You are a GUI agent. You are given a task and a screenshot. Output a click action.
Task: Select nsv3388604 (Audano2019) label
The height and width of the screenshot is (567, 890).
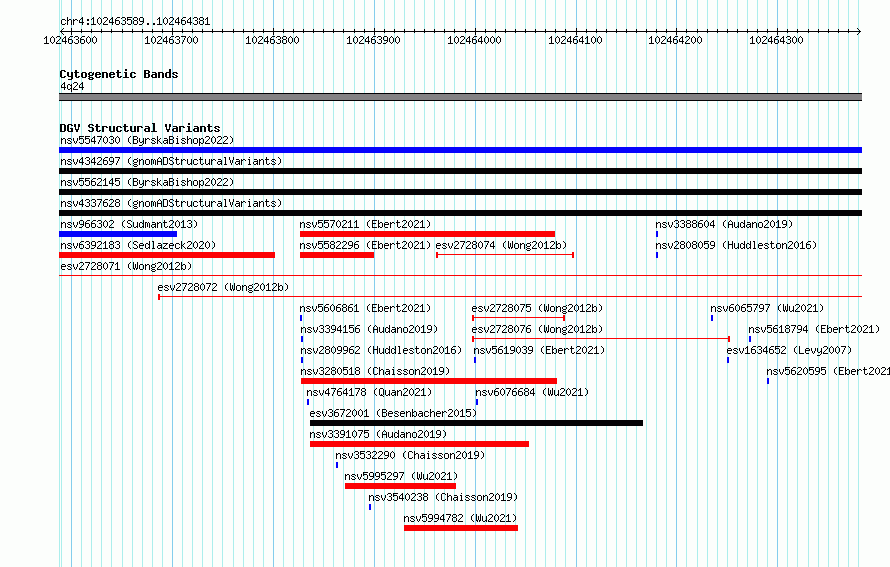pyautogui.click(x=724, y=224)
